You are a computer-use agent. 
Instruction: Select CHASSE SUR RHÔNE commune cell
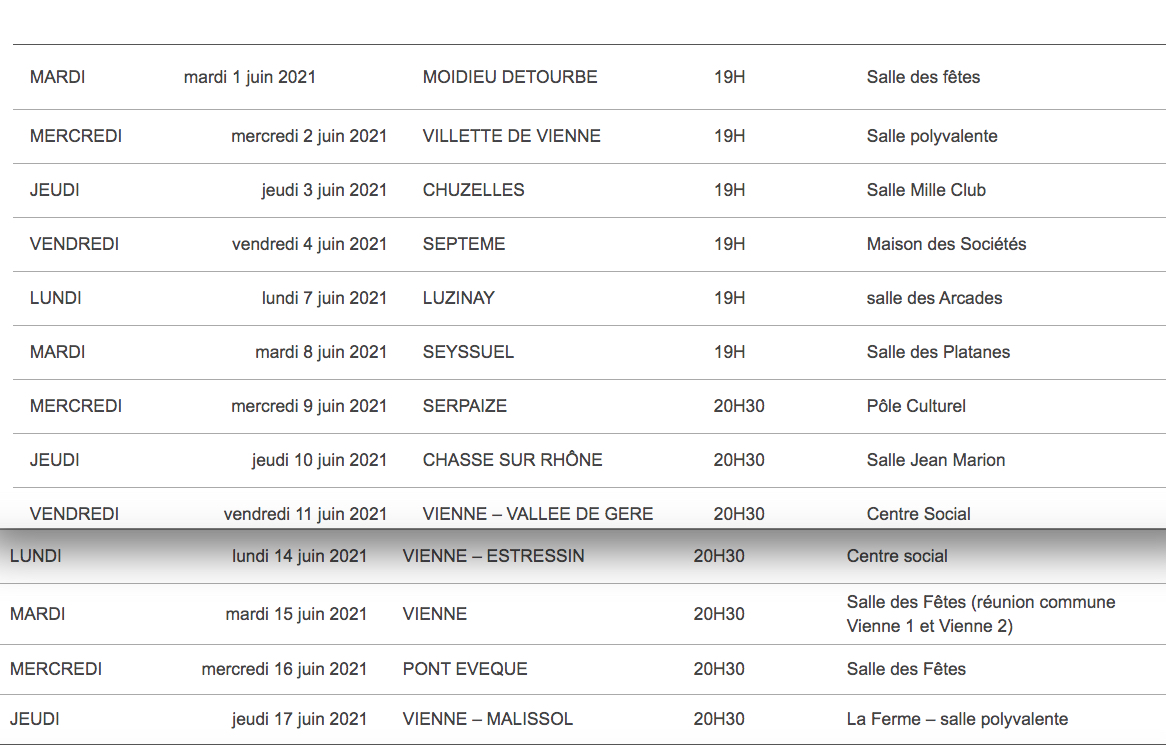[x=512, y=460]
